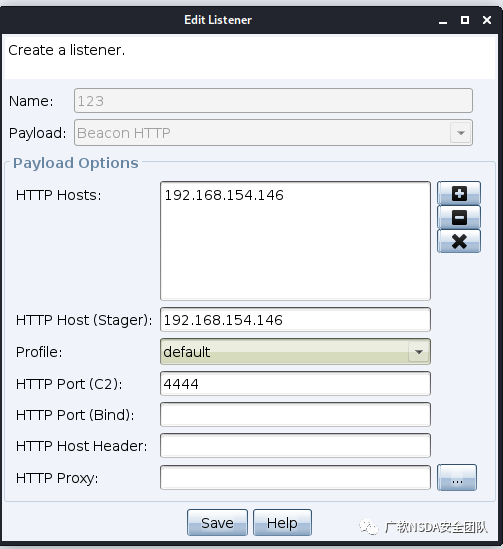
Task: Minimize the Edit Listener window
Action: (x=443, y=20)
